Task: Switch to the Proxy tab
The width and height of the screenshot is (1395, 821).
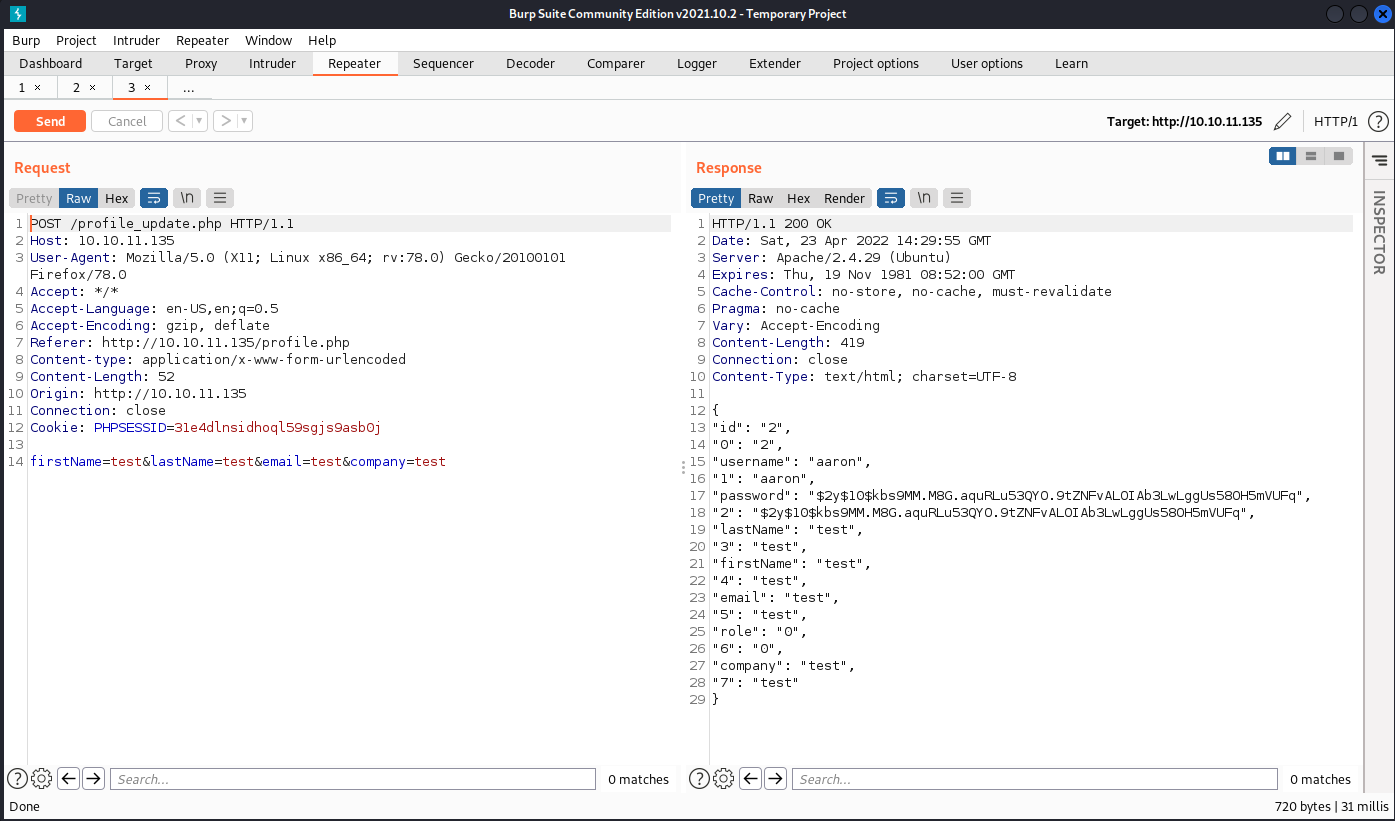Action: [x=201, y=63]
